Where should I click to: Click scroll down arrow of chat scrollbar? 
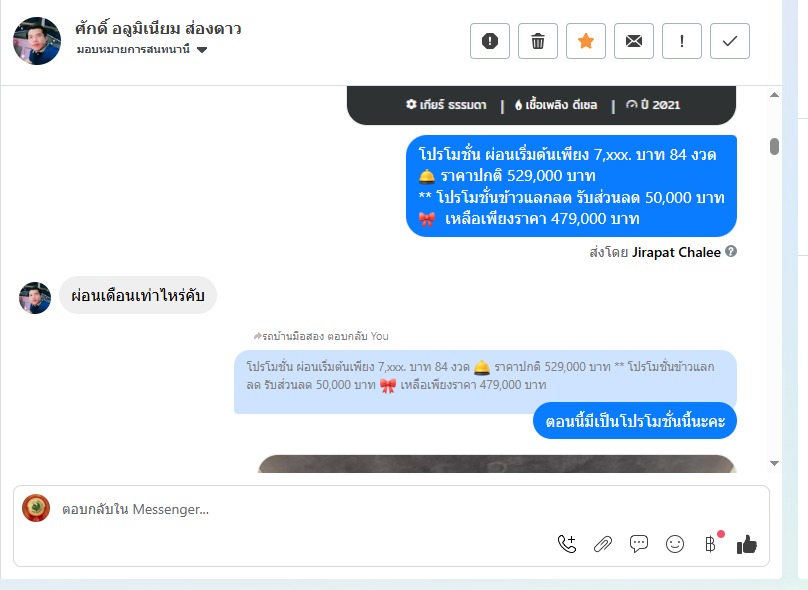point(774,463)
